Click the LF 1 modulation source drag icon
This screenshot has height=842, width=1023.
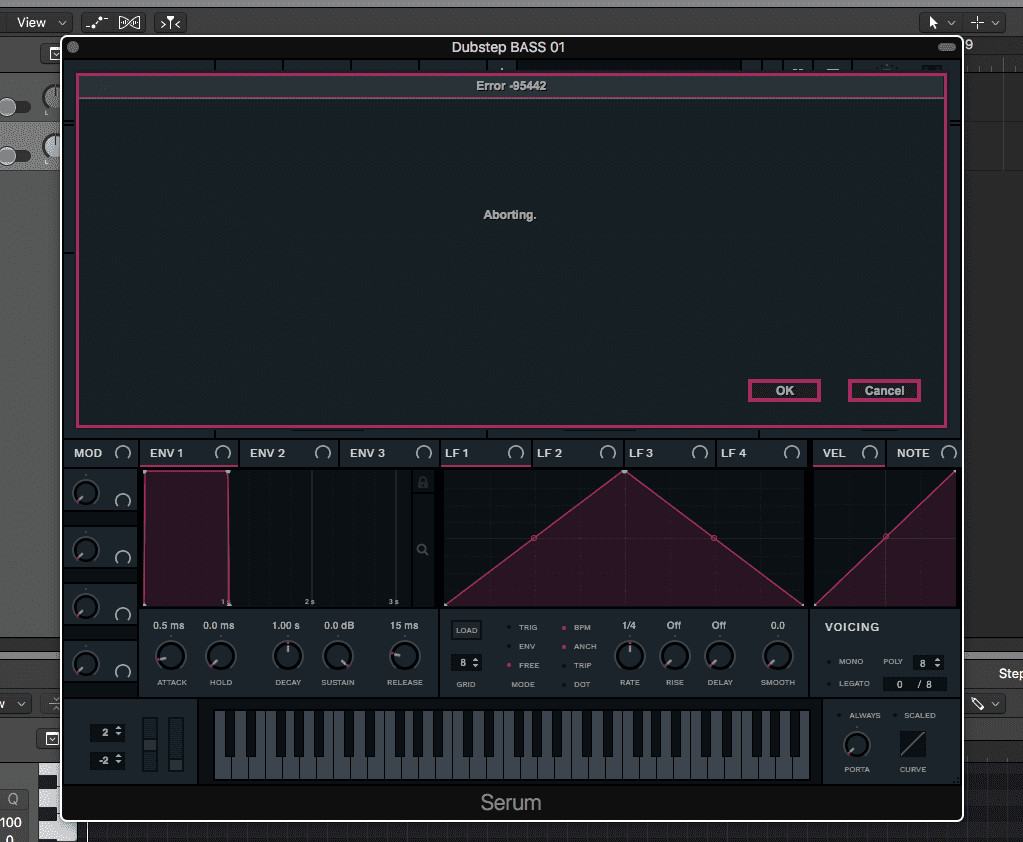point(515,453)
